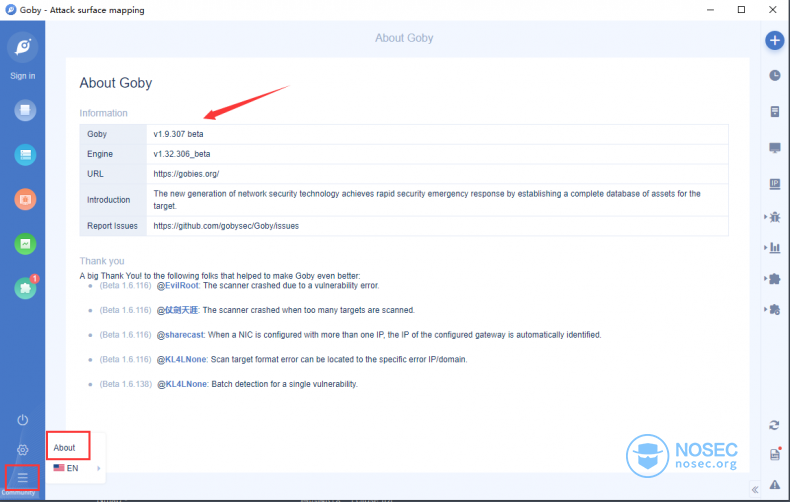The width and height of the screenshot is (790, 502).
Task: Click the warning triangle icon
Action: click(775, 484)
